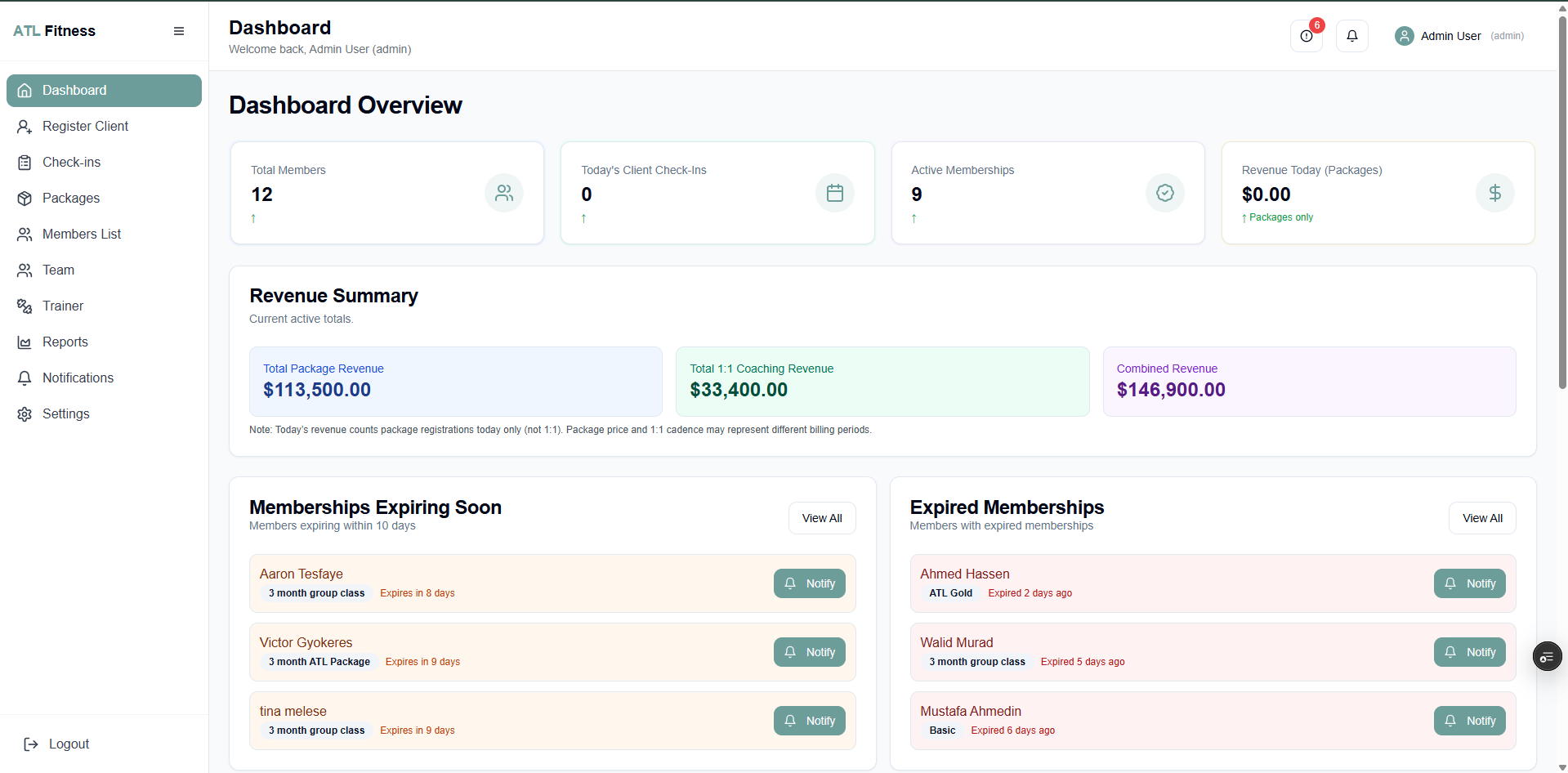1568x773 pixels.
Task: Click the Combined Revenue card
Action: point(1310,382)
